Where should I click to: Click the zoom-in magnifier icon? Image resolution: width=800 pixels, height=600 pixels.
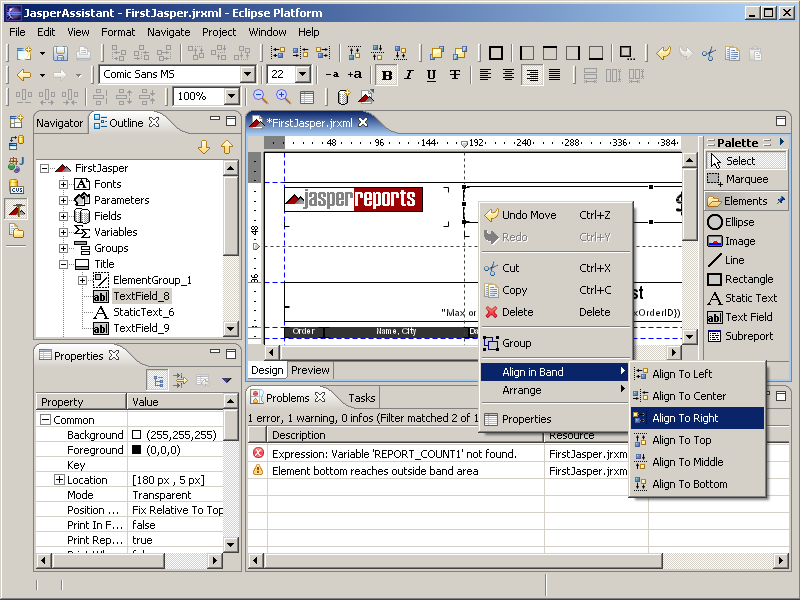(282, 97)
